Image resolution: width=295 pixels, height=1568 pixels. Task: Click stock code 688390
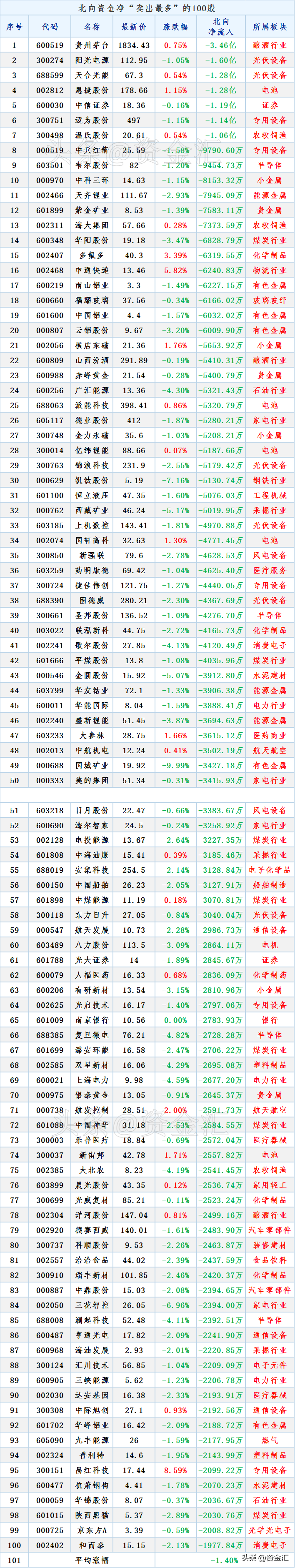click(50, 600)
